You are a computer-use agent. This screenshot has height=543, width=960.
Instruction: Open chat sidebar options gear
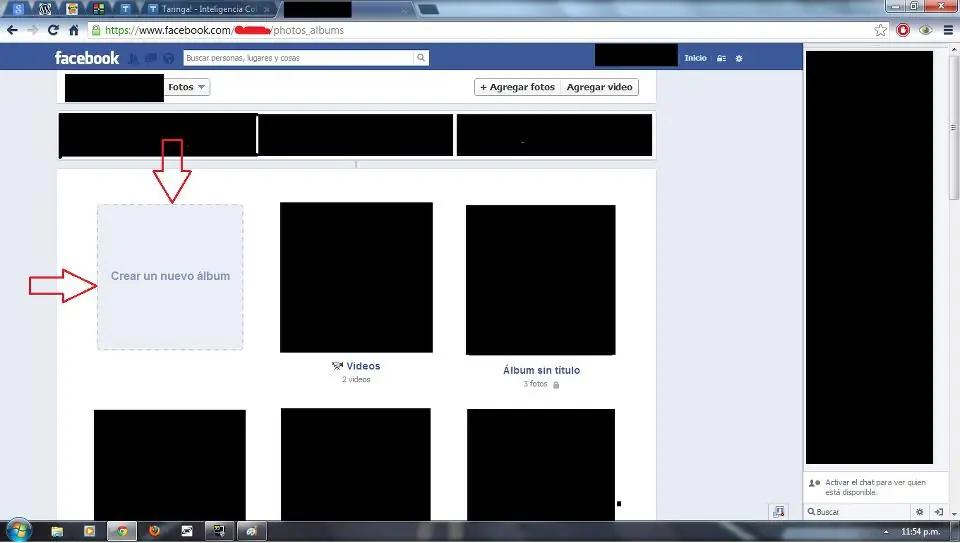(920, 512)
